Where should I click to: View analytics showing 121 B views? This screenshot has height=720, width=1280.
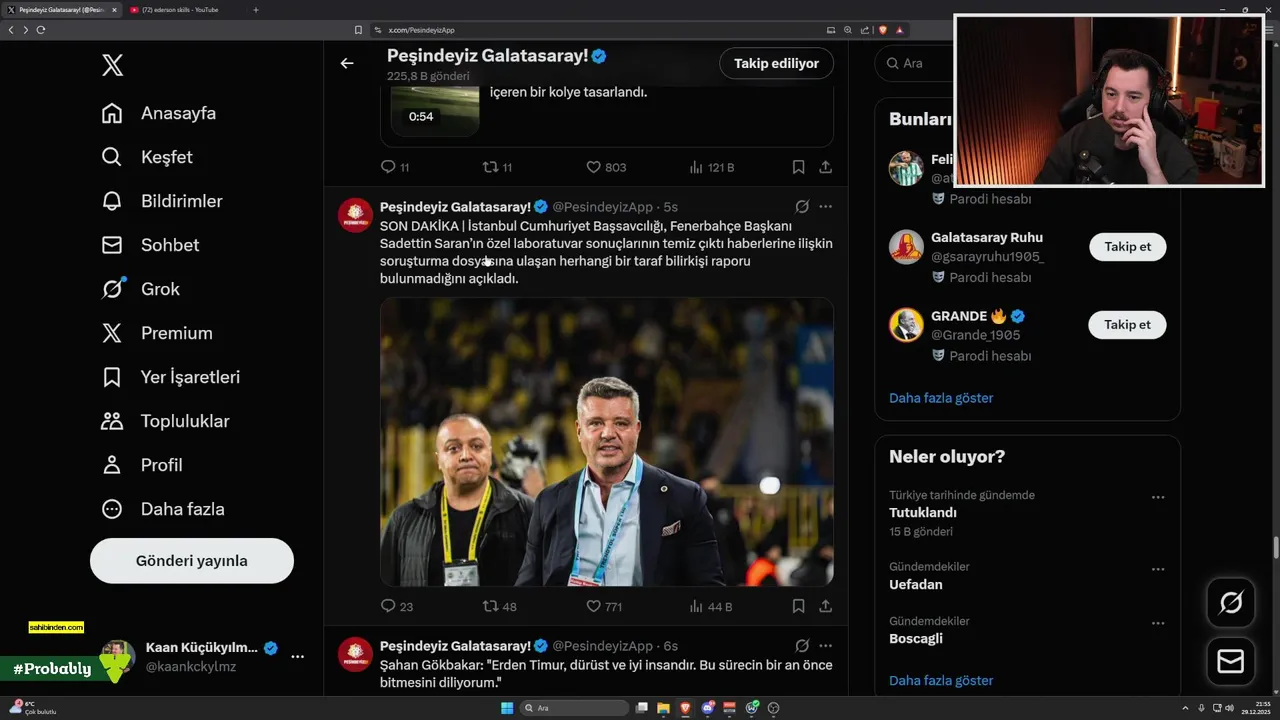(712, 167)
